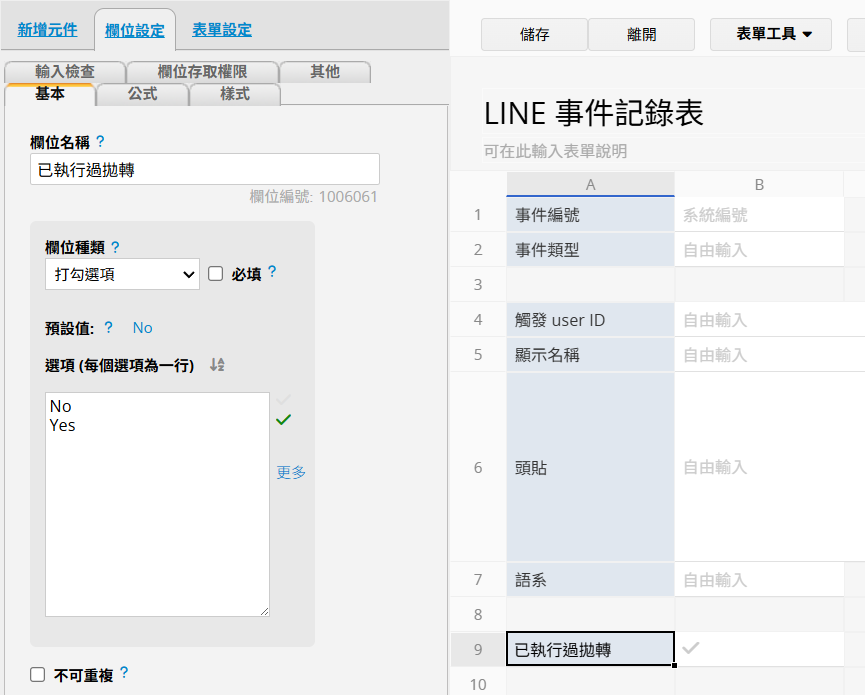The image size is (865, 695).
Task: Select column header A
Action: coord(590,185)
